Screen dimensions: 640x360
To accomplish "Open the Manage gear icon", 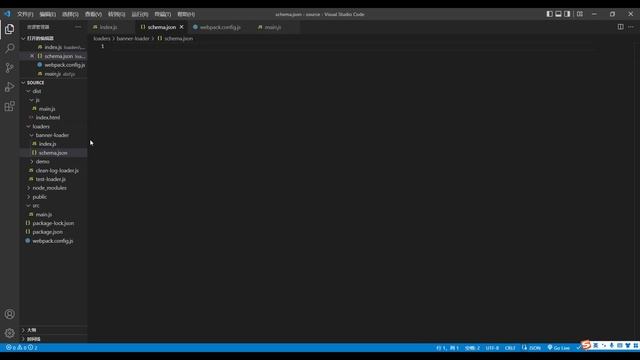I will pos(9,333).
